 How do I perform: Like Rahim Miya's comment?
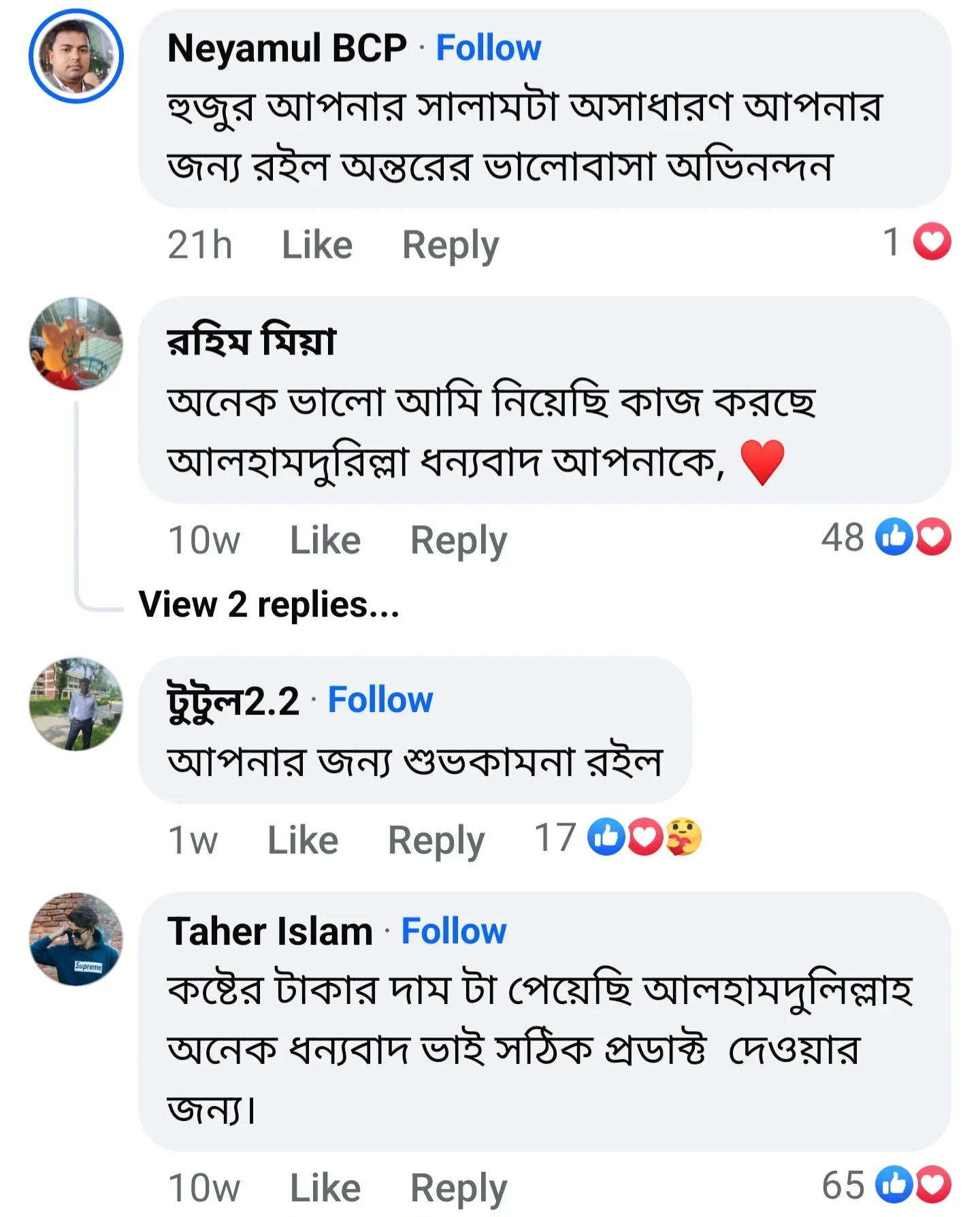tap(325, 538)
